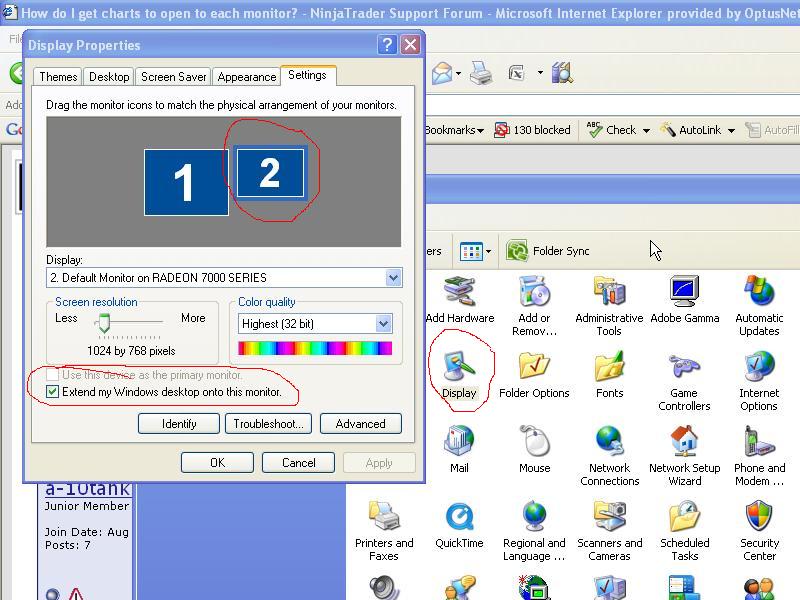Image resolution: width=800 pixels, height=600 pixels.
Task: Open the Add Hardware control panel icon
Action: click(x=460, y=301)
